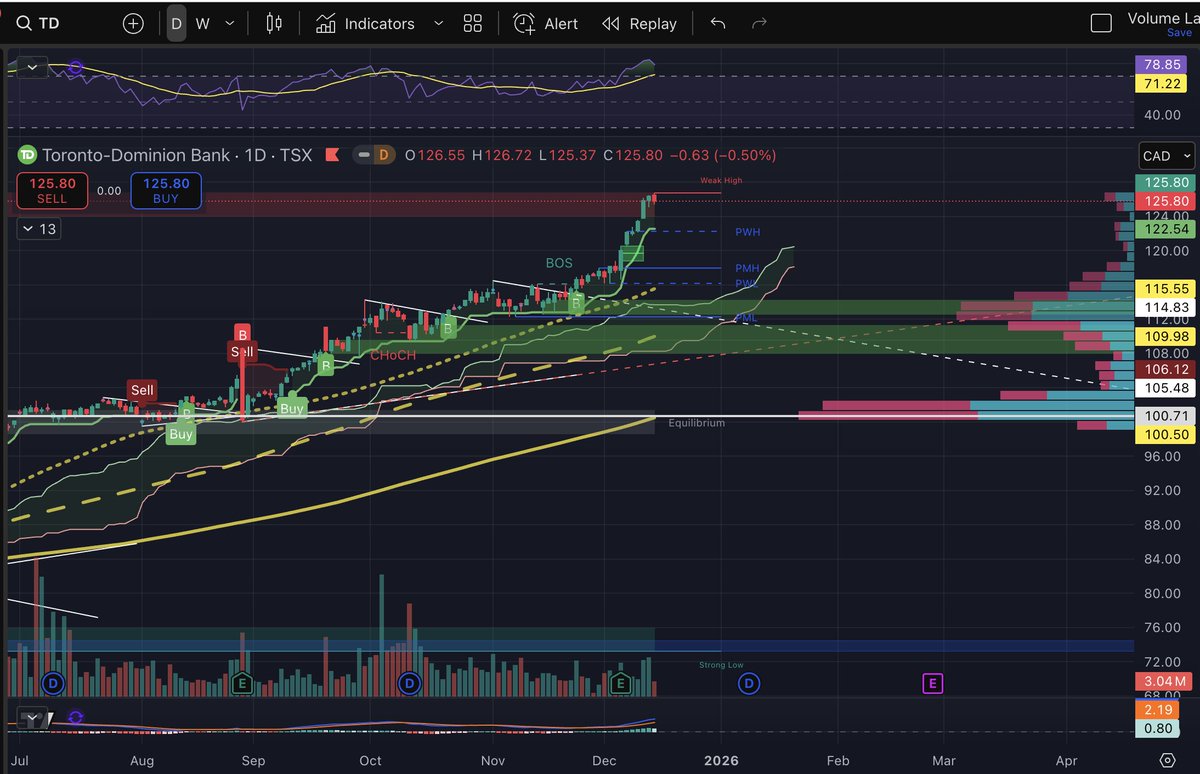
Task: Start bar Replay mode
Action: point(640,23)
